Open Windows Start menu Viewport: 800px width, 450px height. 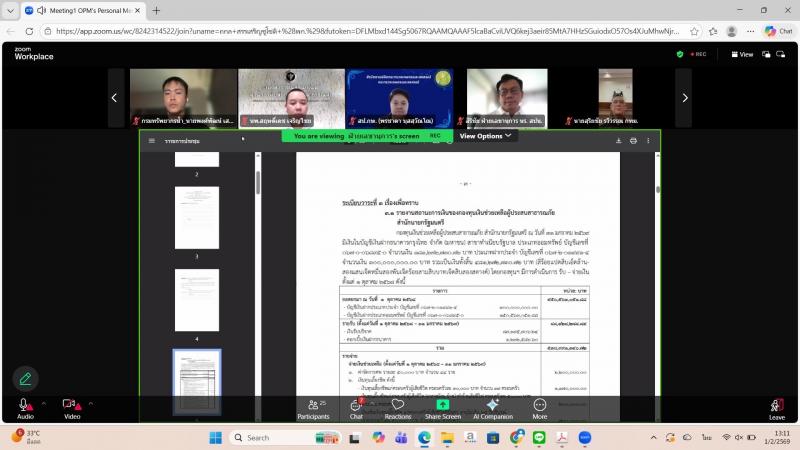click(216, 437)
